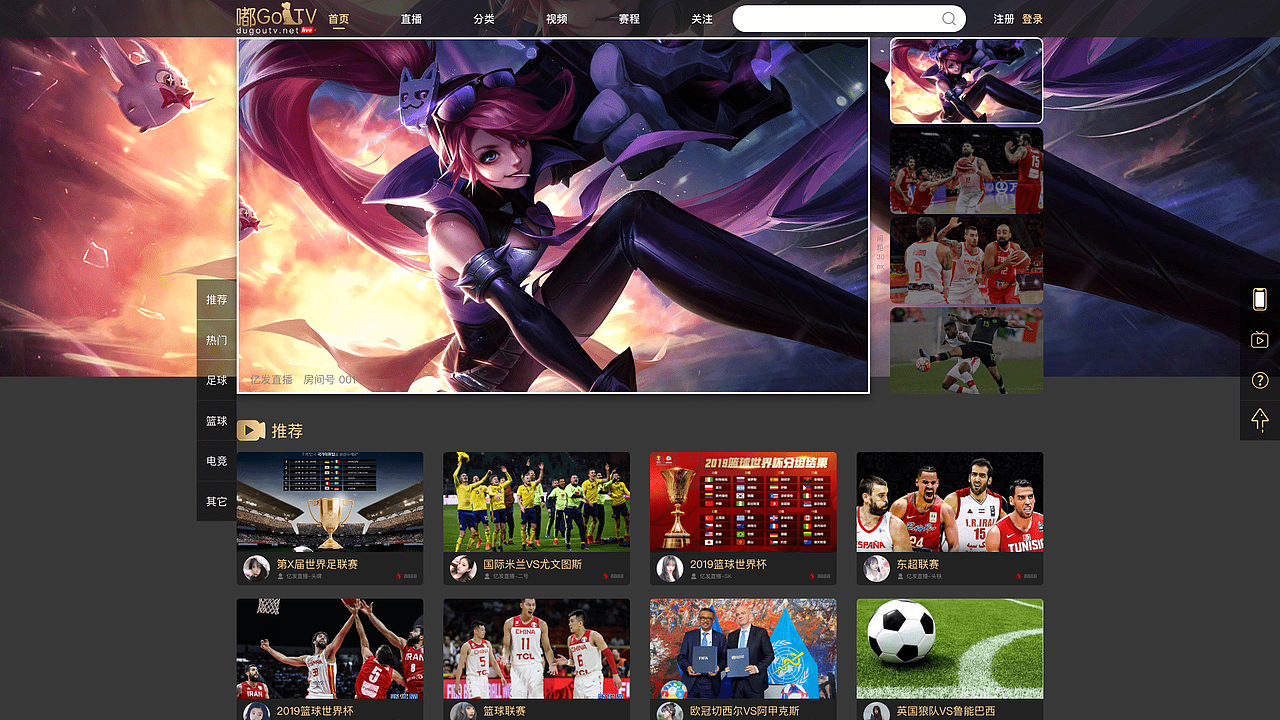Select the soccer kick carousel thumbnail
The height and width of the screenshot is (720, 1280).
pos(966,350)
